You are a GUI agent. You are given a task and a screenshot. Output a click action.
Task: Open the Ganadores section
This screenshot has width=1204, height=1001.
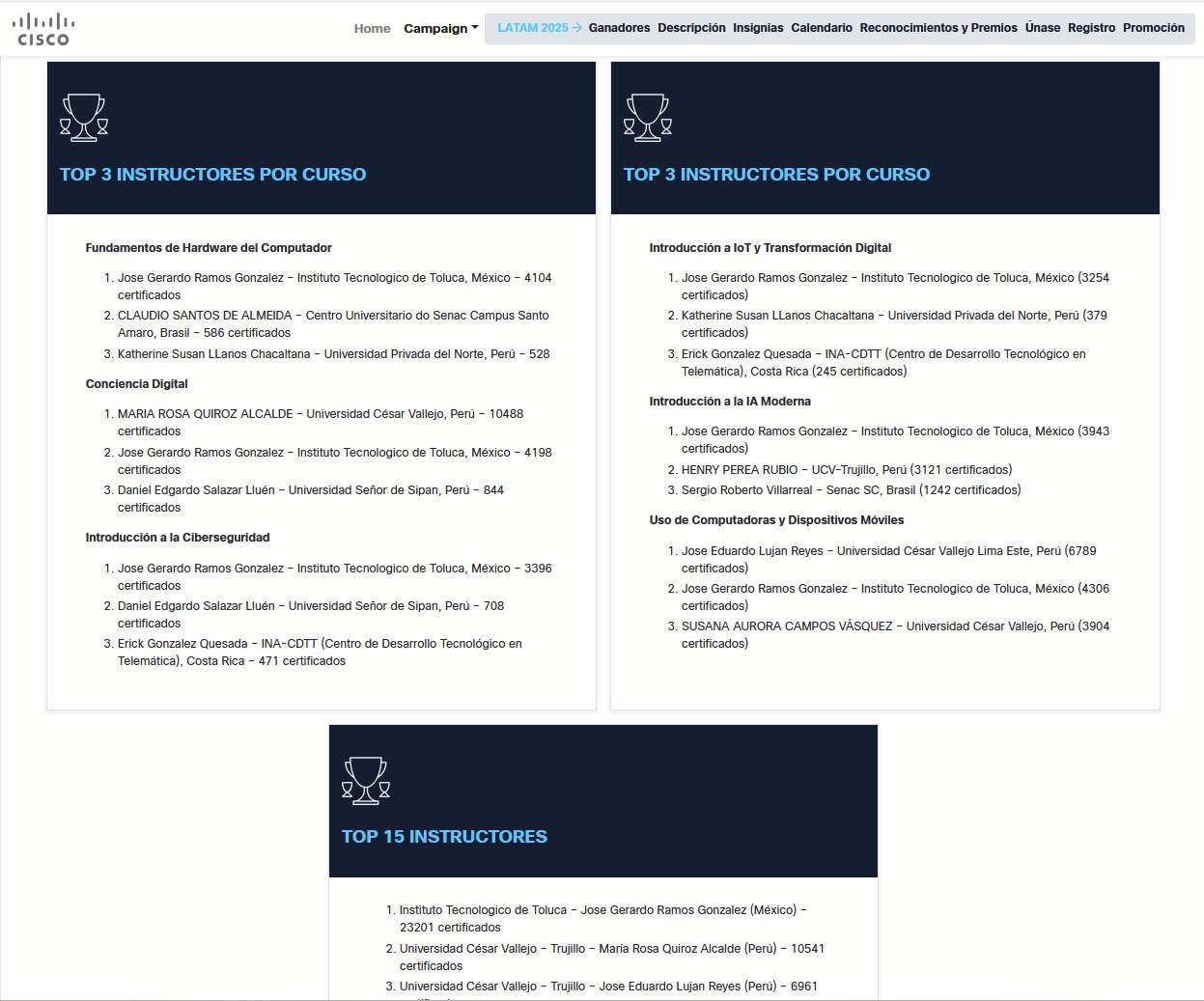click(x=619, y=28)
